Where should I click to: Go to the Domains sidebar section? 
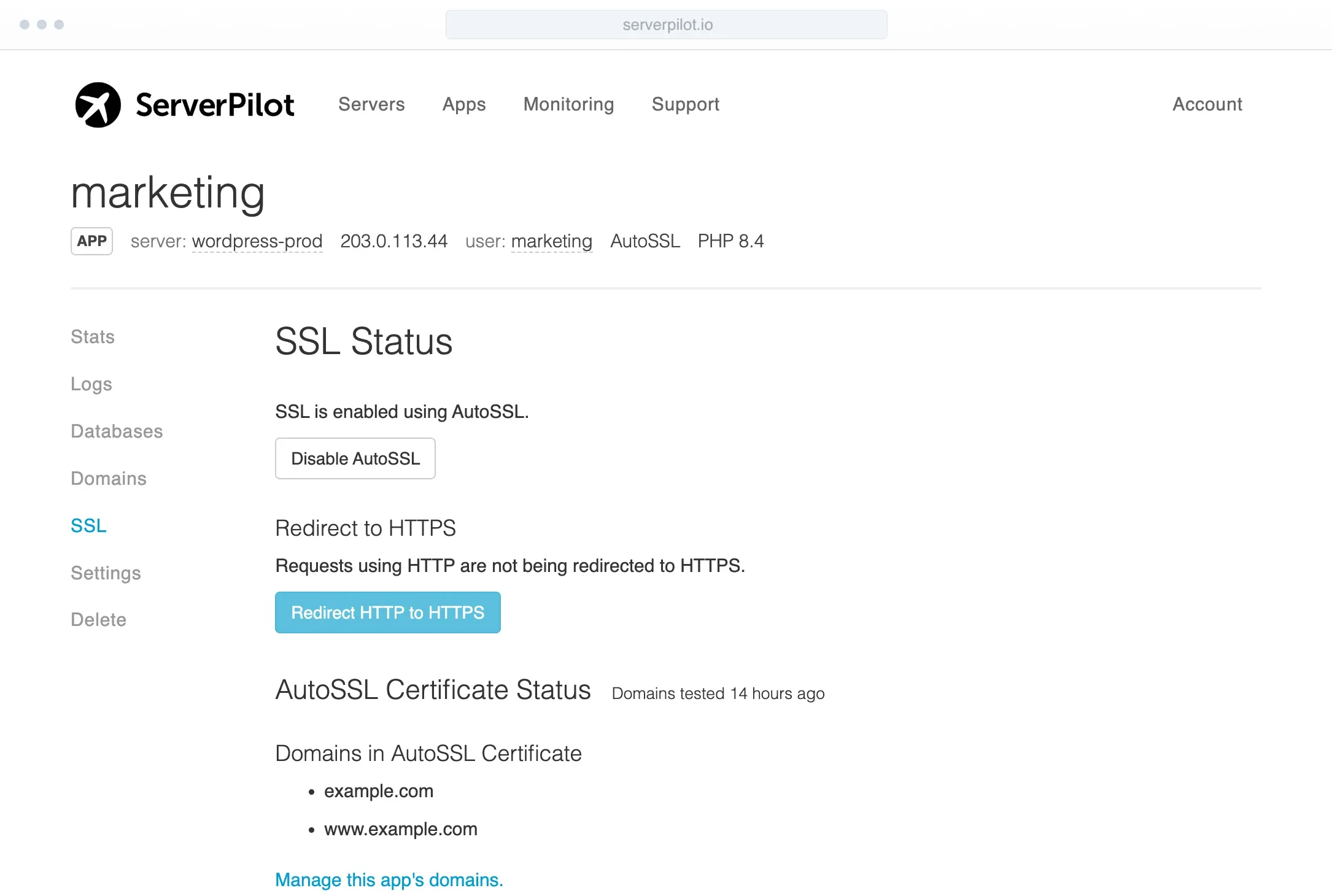tap(109, 479)
